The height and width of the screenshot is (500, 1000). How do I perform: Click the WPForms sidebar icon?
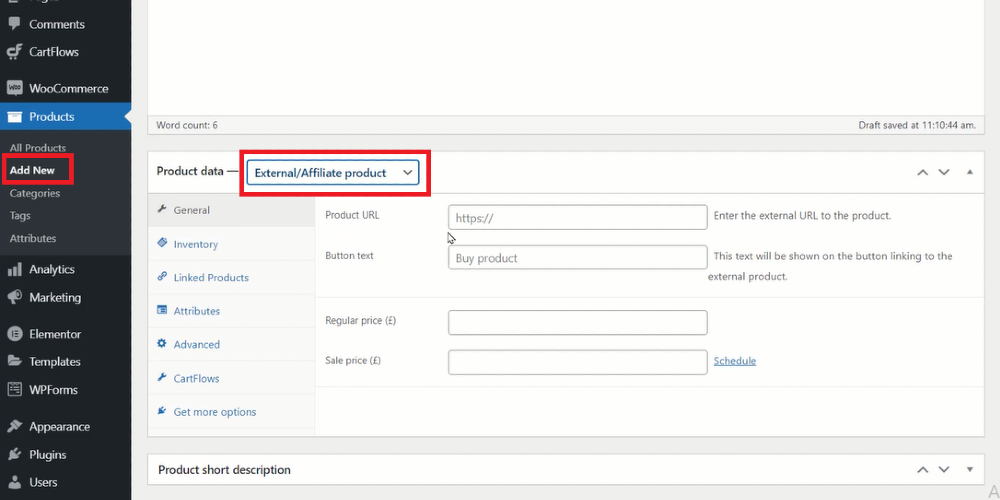pyautogui.click(x=15, y=389)
